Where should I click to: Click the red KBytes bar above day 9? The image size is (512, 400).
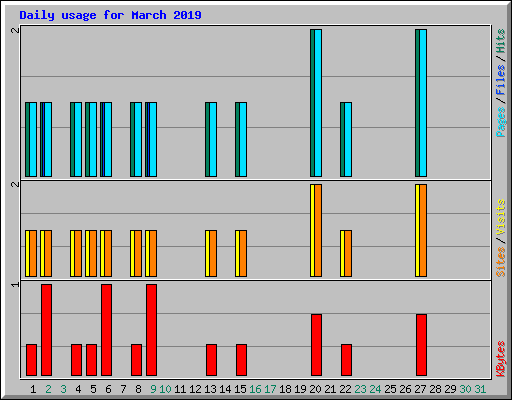tap(151, 330)
